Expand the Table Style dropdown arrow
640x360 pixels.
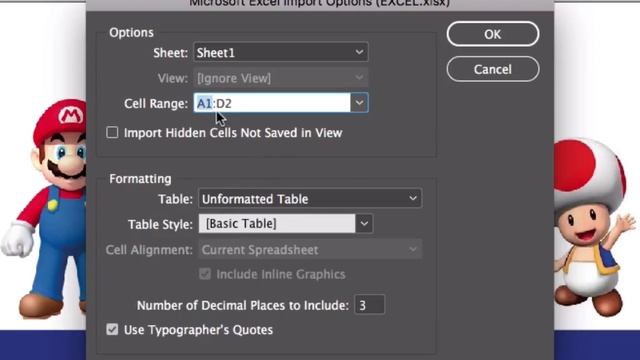click(364, 224)
